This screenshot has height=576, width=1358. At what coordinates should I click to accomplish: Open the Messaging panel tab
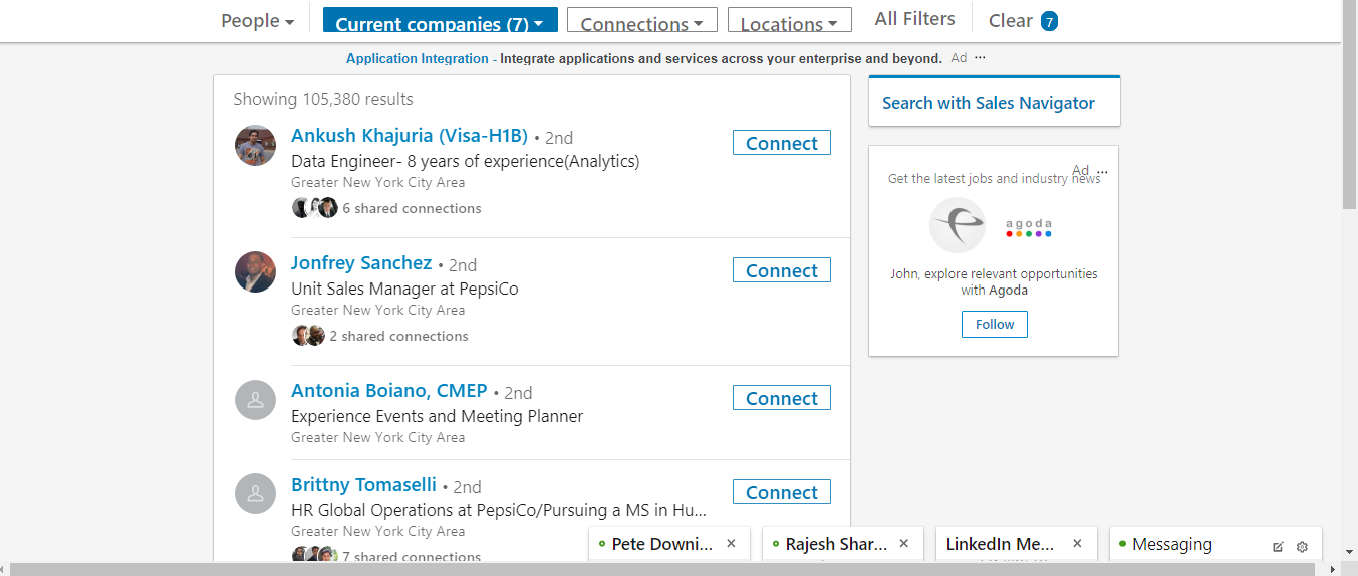tap(1171, 545)
